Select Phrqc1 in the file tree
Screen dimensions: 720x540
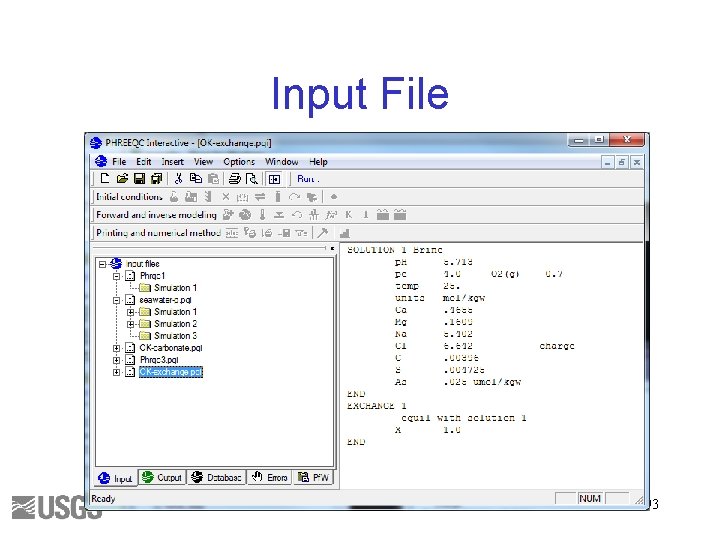point(152,276)
